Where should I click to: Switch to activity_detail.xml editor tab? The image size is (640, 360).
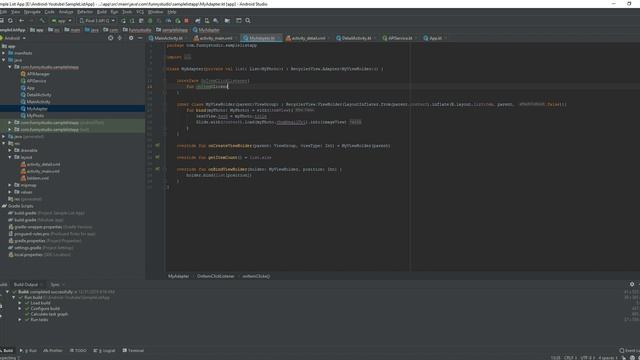coord(308,38)
